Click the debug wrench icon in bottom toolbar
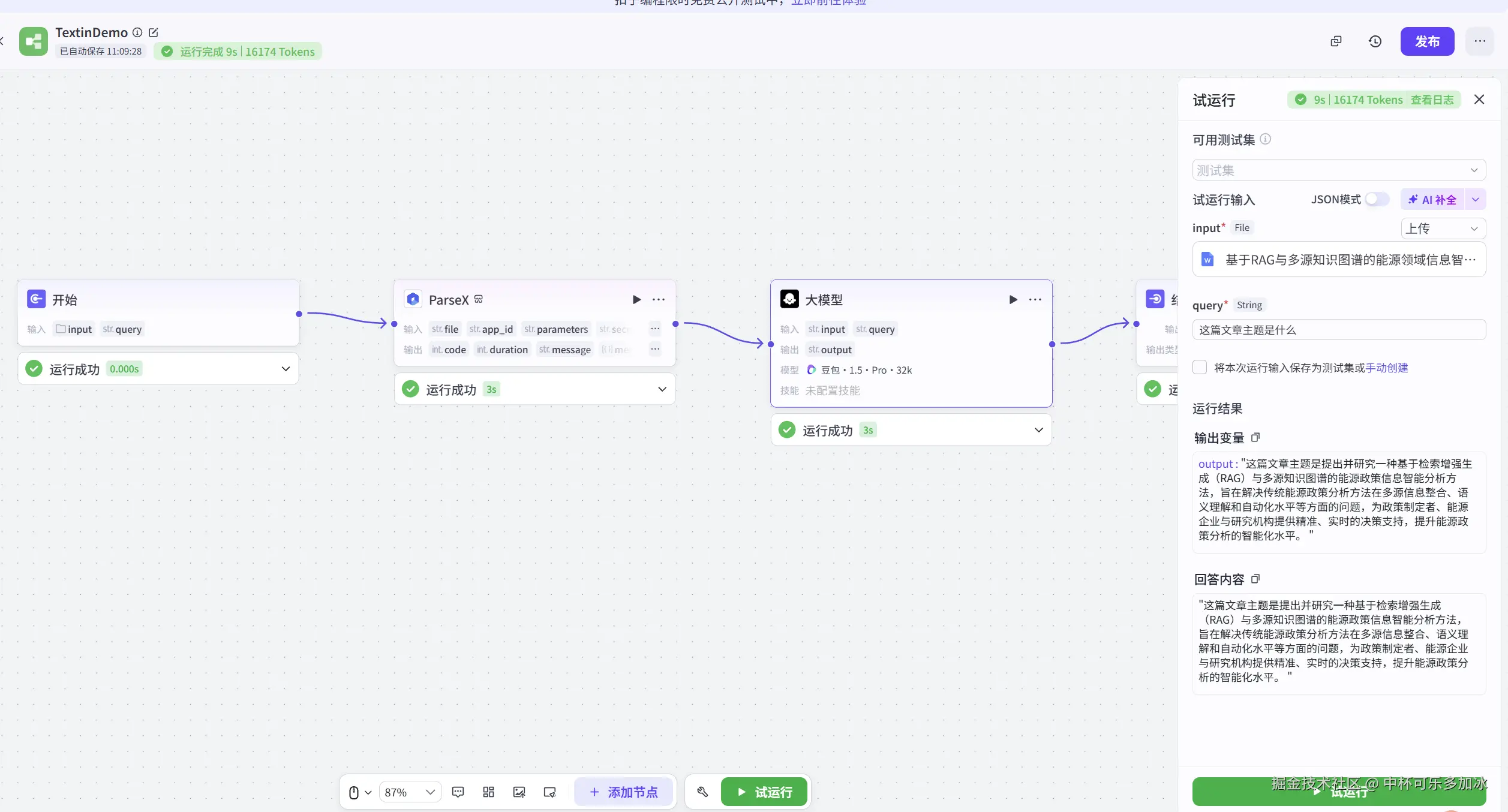 [x=702, y=792]
